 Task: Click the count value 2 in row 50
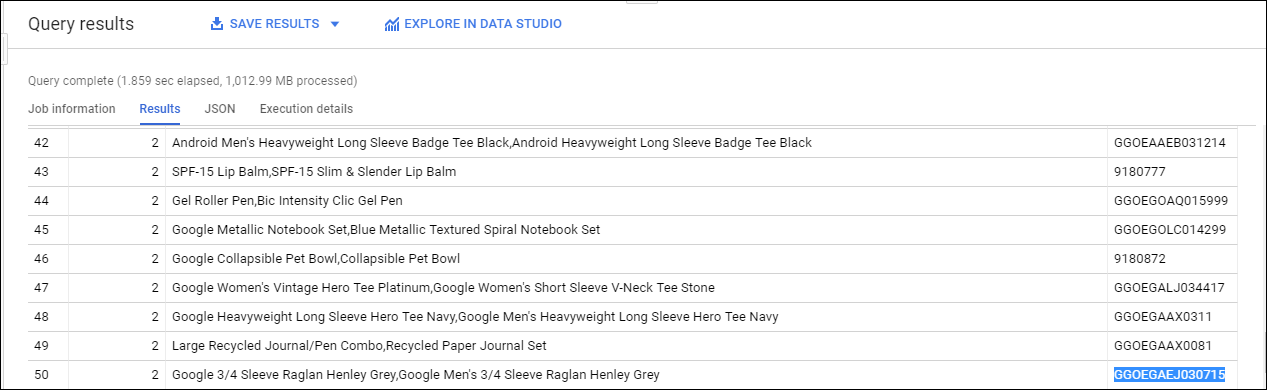coord(155,375)
